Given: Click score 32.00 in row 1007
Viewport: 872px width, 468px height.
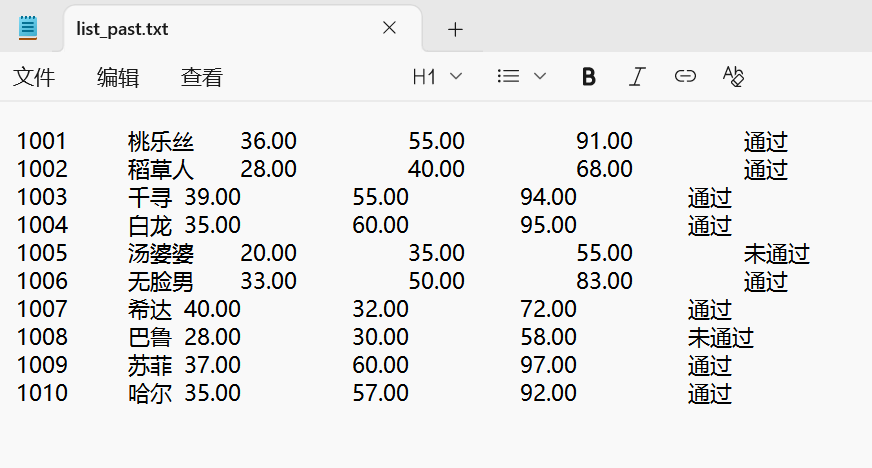Looking at the screenshot, I should (380, 309).
